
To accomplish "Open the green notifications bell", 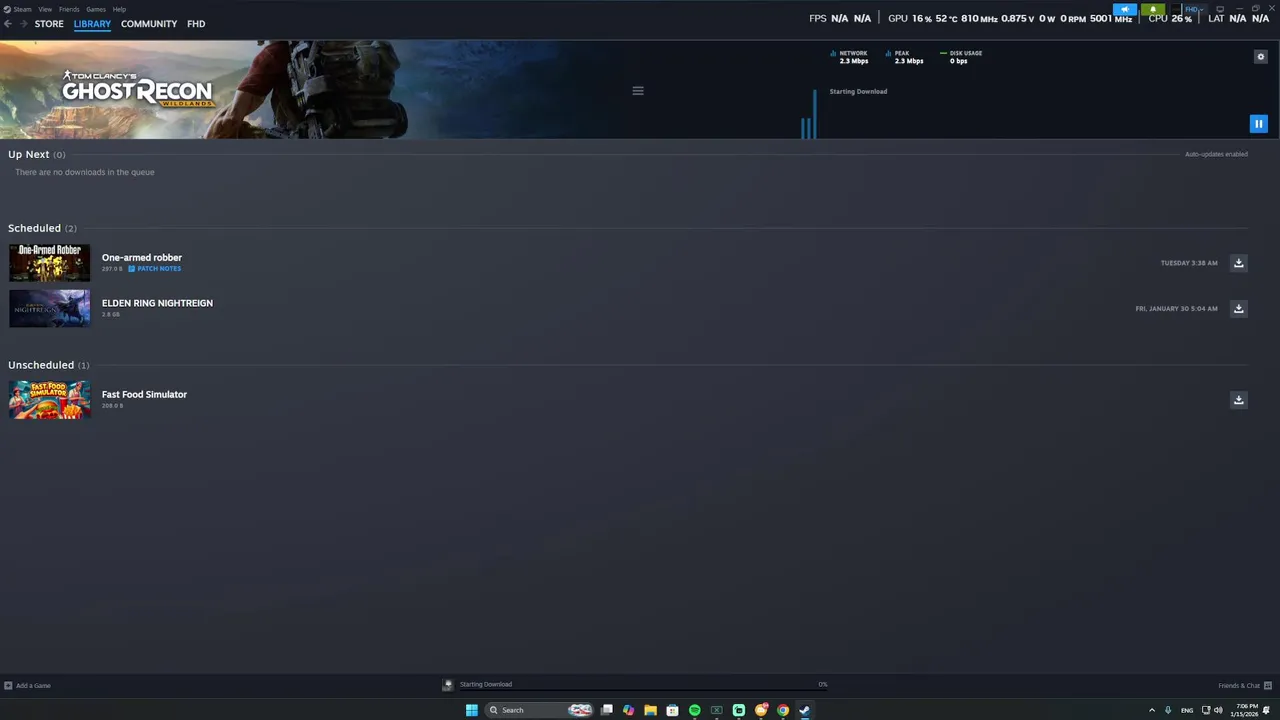I will pyautogui.click(x=1153, y=9).
